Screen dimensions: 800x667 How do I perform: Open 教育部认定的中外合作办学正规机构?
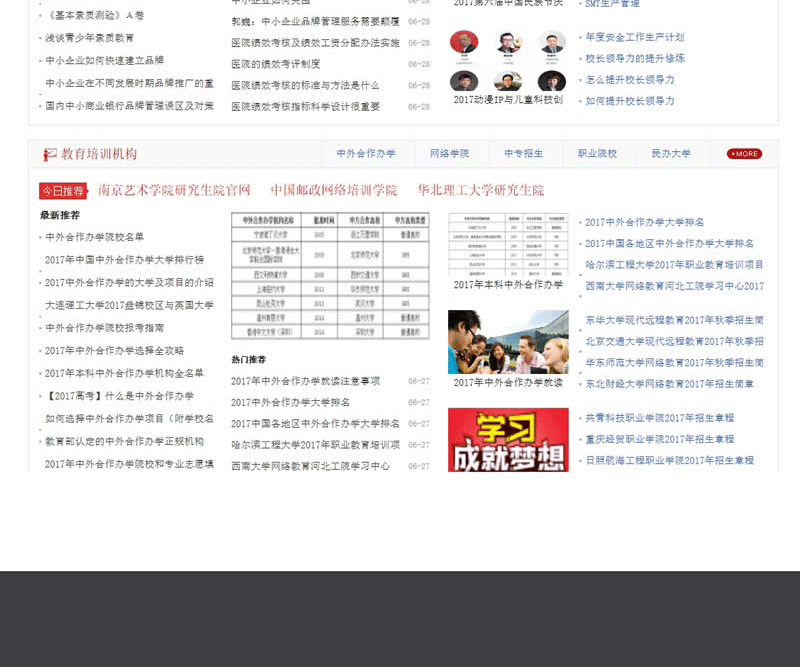pos(124,441)
